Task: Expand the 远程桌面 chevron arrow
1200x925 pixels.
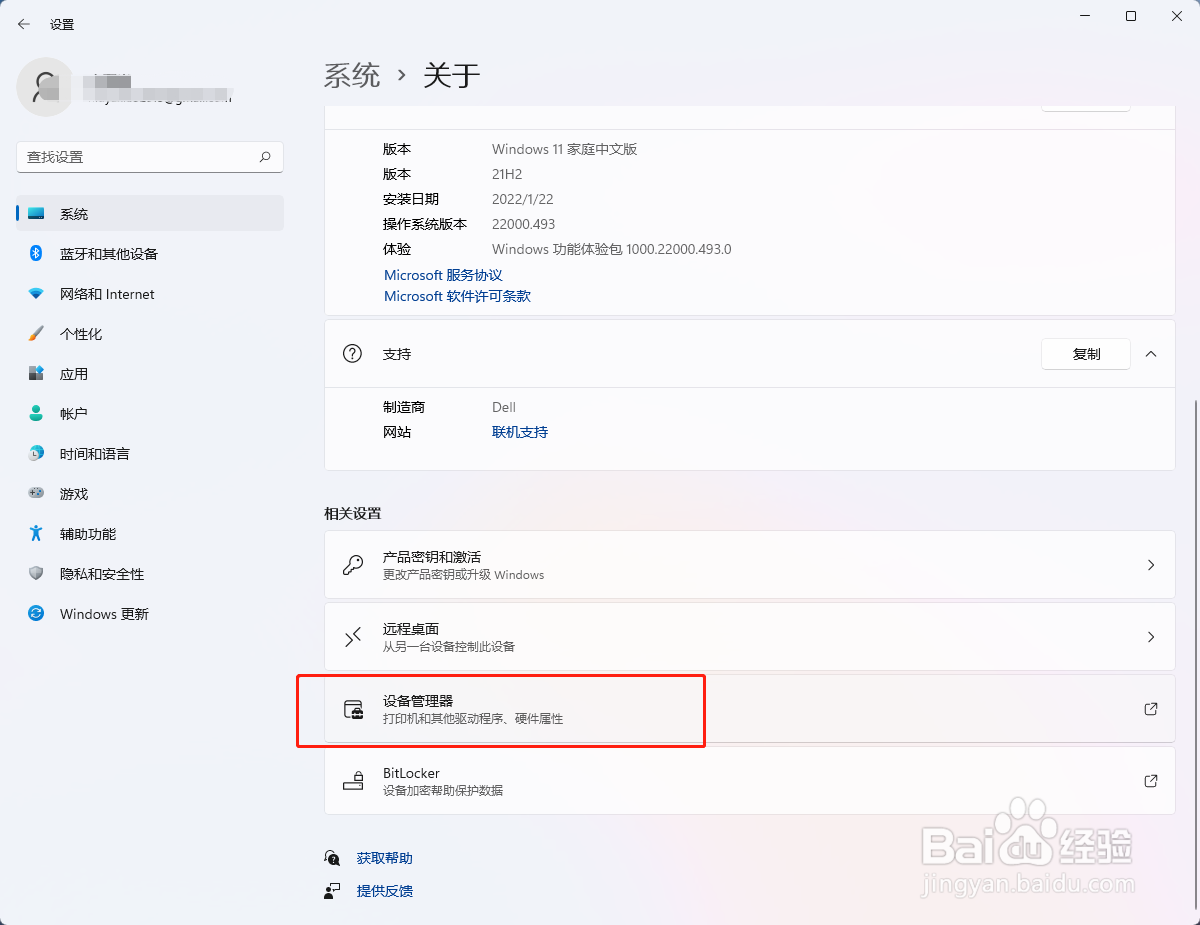Action: (1151, 637)
